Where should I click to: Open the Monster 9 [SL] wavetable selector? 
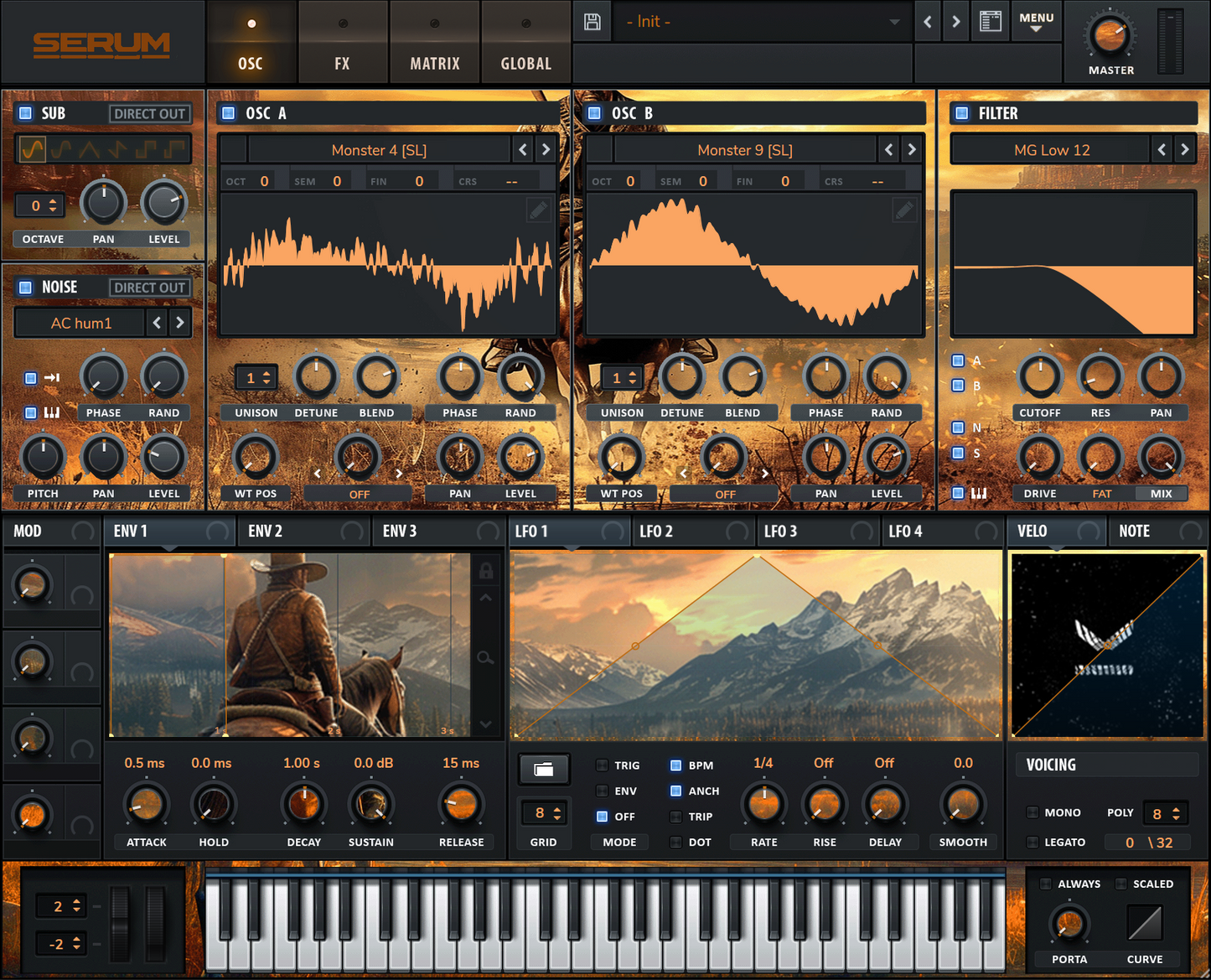point(745,150)
